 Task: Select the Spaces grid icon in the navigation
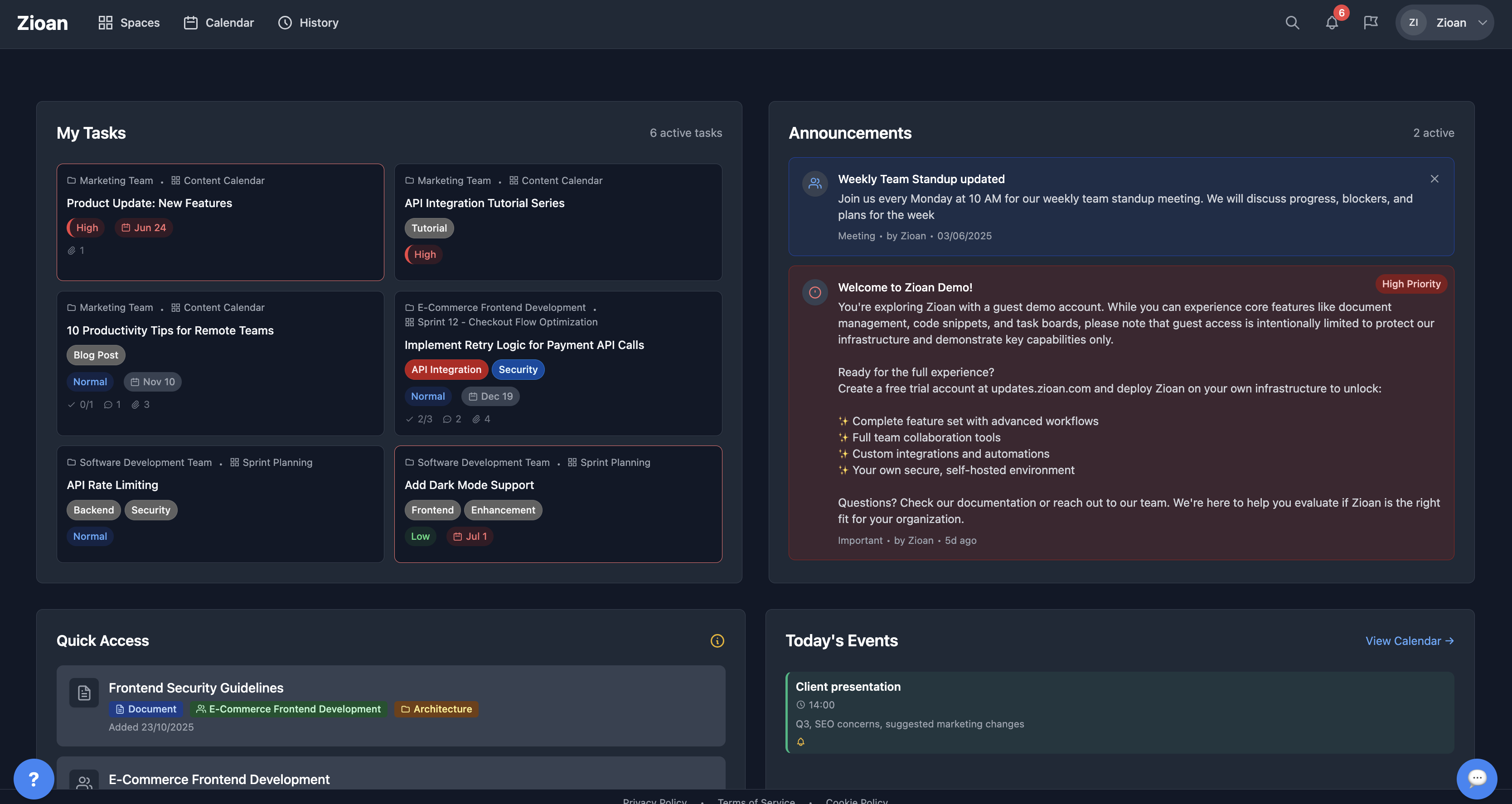click(106, 22)
